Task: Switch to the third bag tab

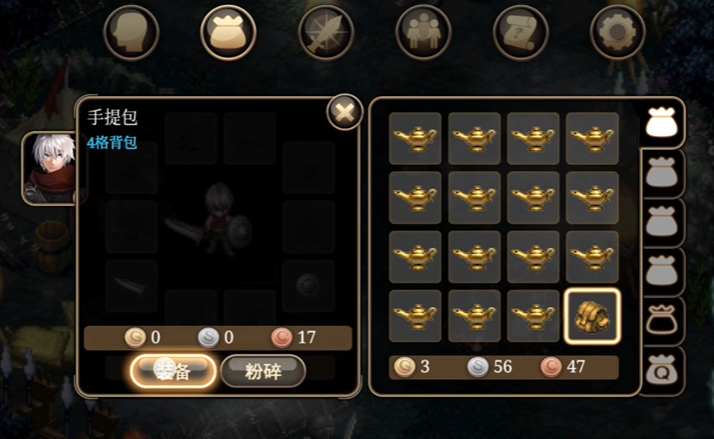Action: pos(662,222)
